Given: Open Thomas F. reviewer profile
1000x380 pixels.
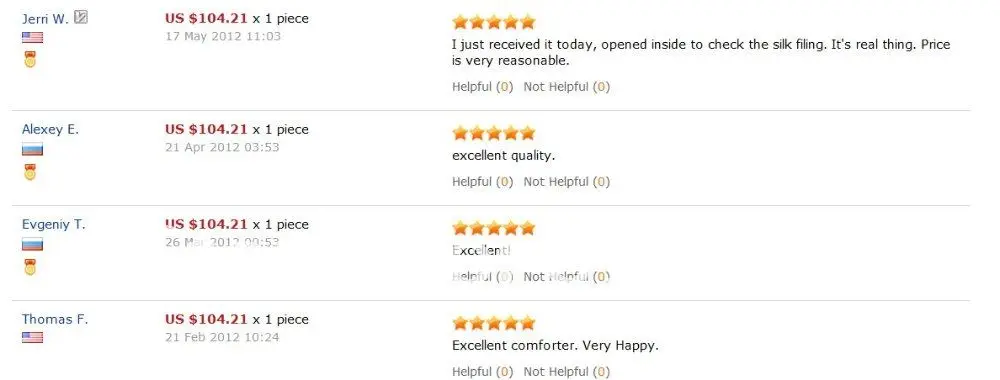Looking at the screenshot, I should [x=55, y=319].
